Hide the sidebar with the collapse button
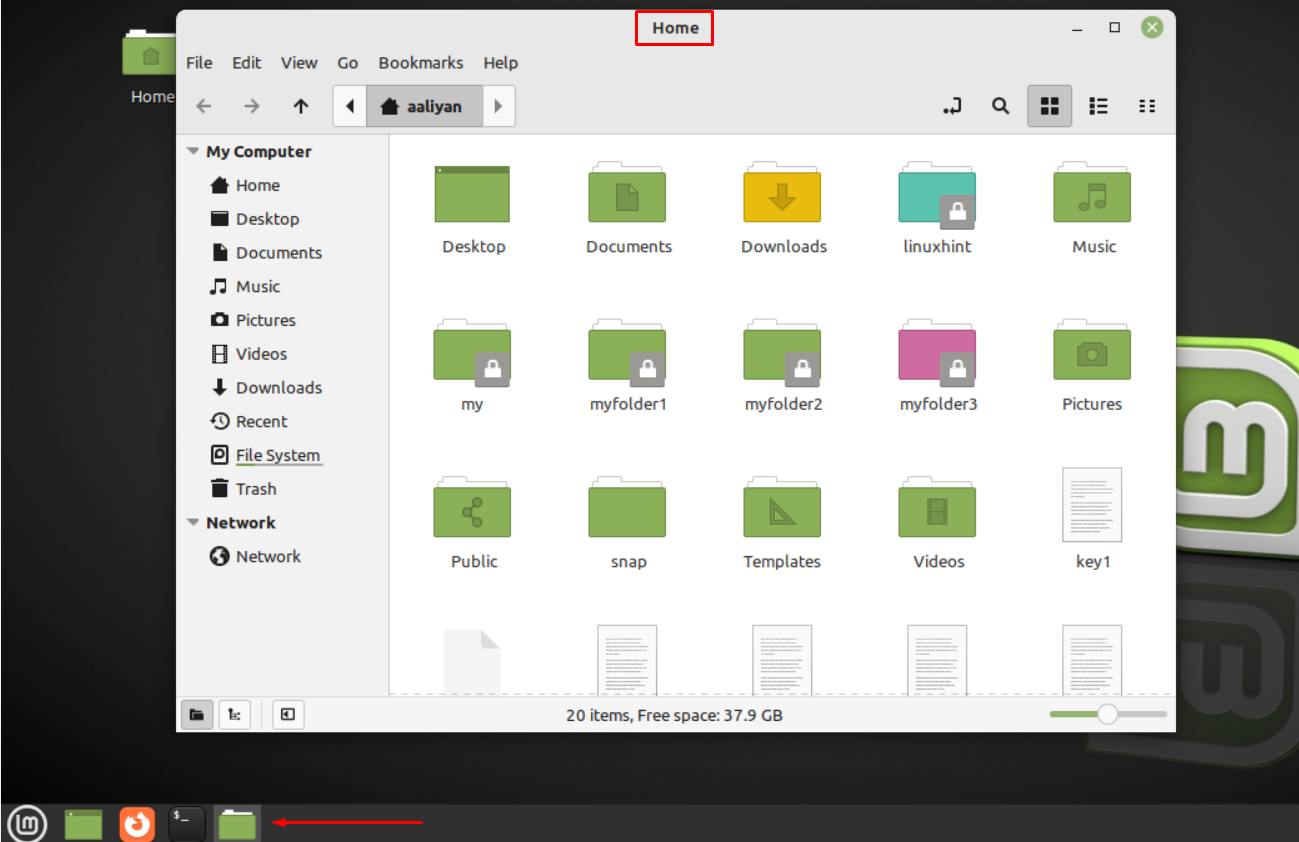The height and width of the screenshot is (842, 1299). coord(288,714)
